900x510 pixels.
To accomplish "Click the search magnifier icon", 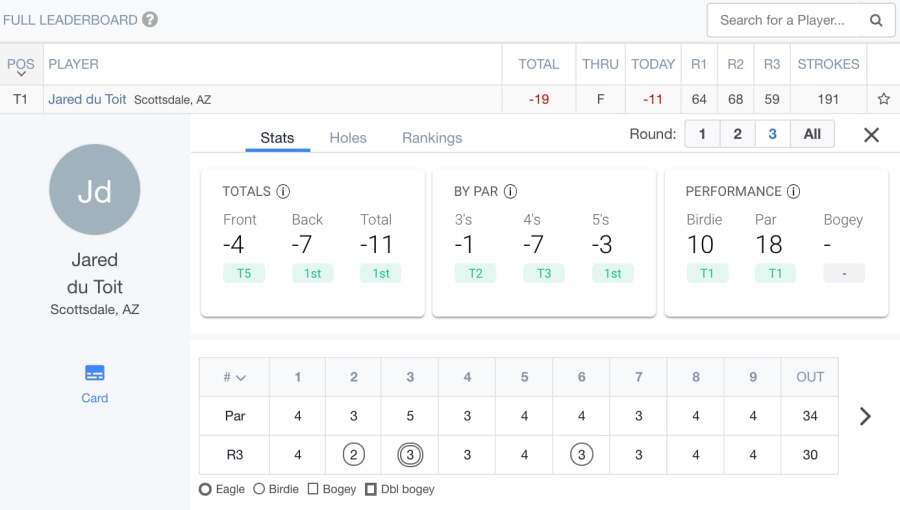I will coord(876,20).
